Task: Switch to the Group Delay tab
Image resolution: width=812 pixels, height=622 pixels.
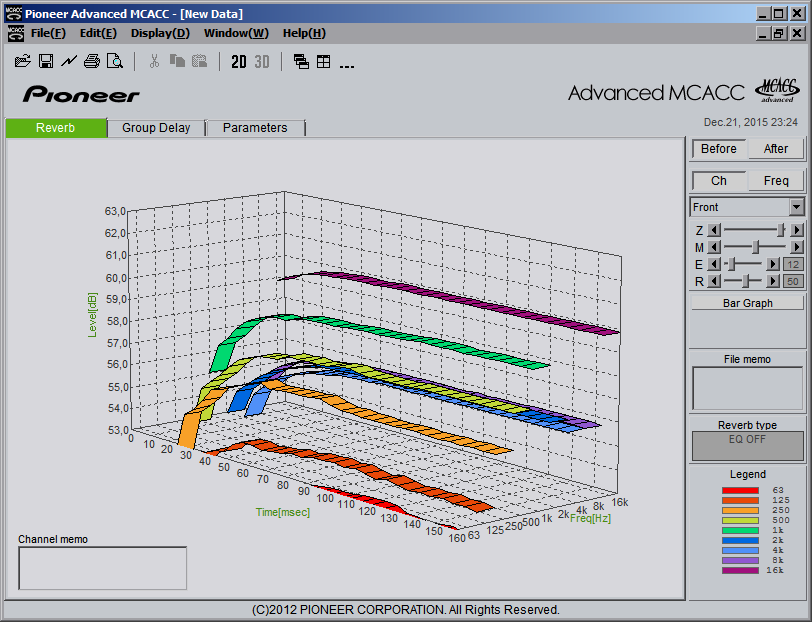Action: 156,128
